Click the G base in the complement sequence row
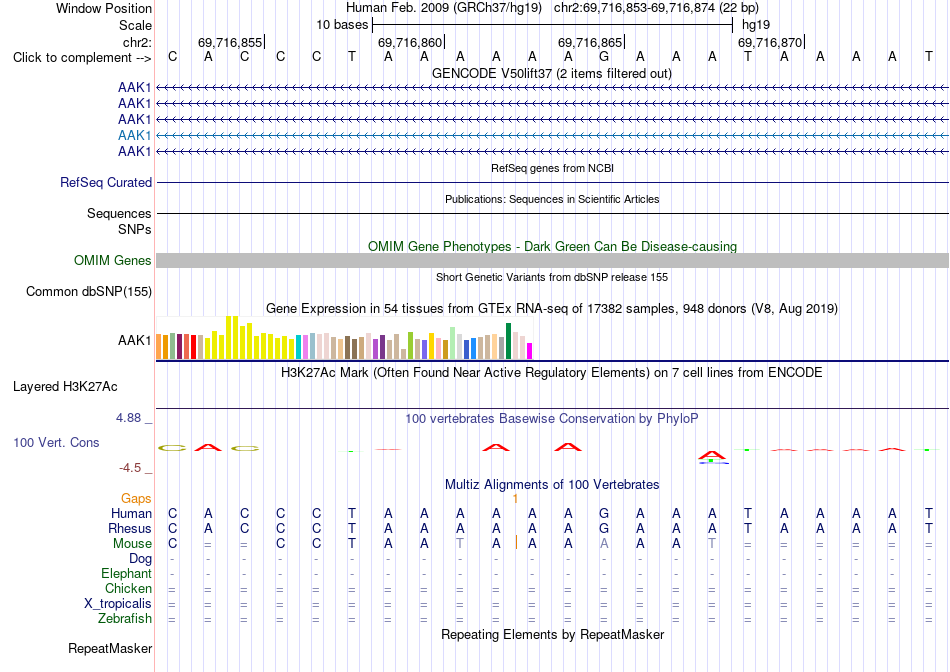 [x=604, y=57]
